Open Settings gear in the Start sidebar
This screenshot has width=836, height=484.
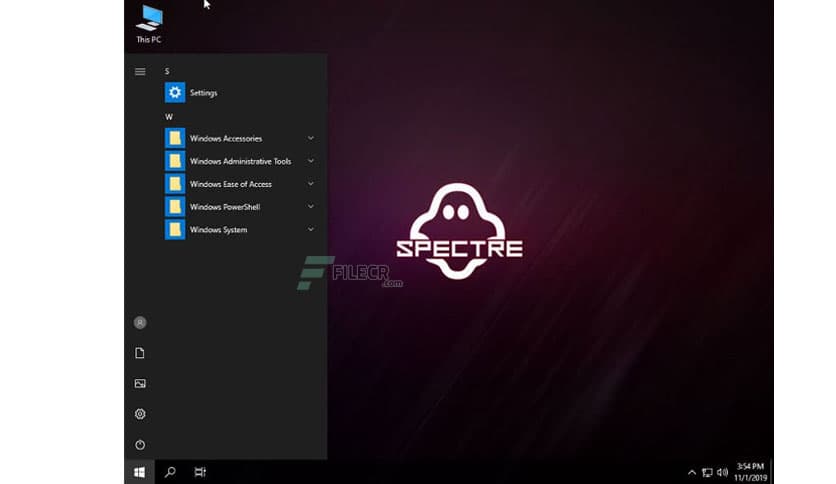coord(140,414)
